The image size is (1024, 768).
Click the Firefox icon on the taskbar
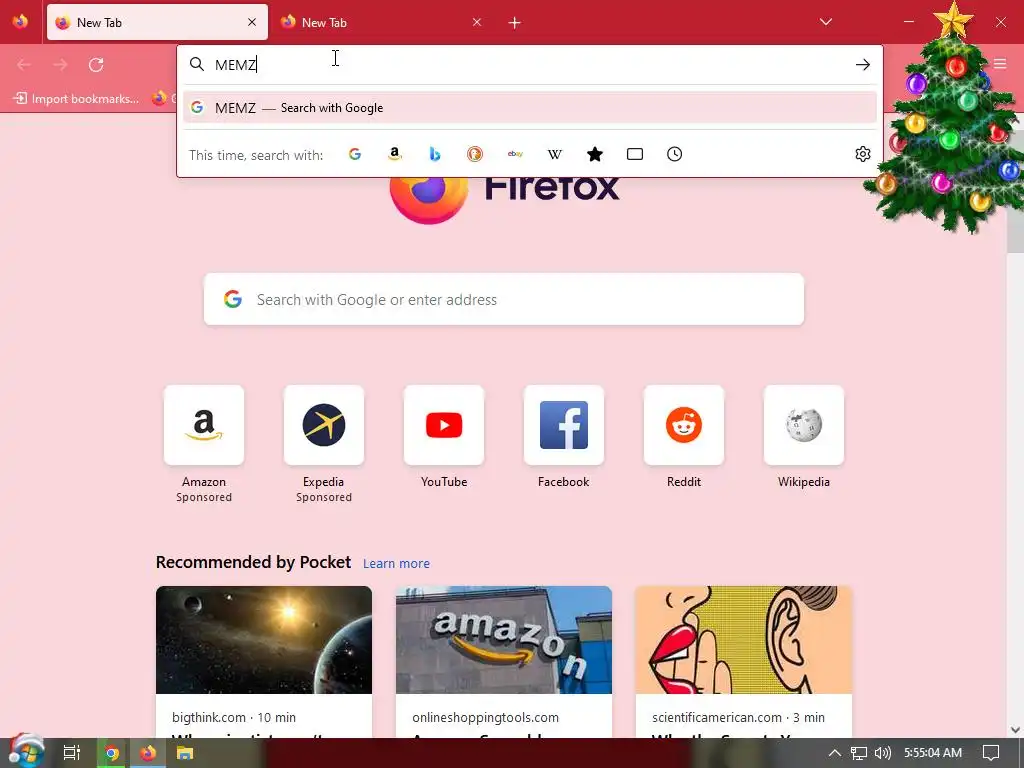[x=148, y=753]
